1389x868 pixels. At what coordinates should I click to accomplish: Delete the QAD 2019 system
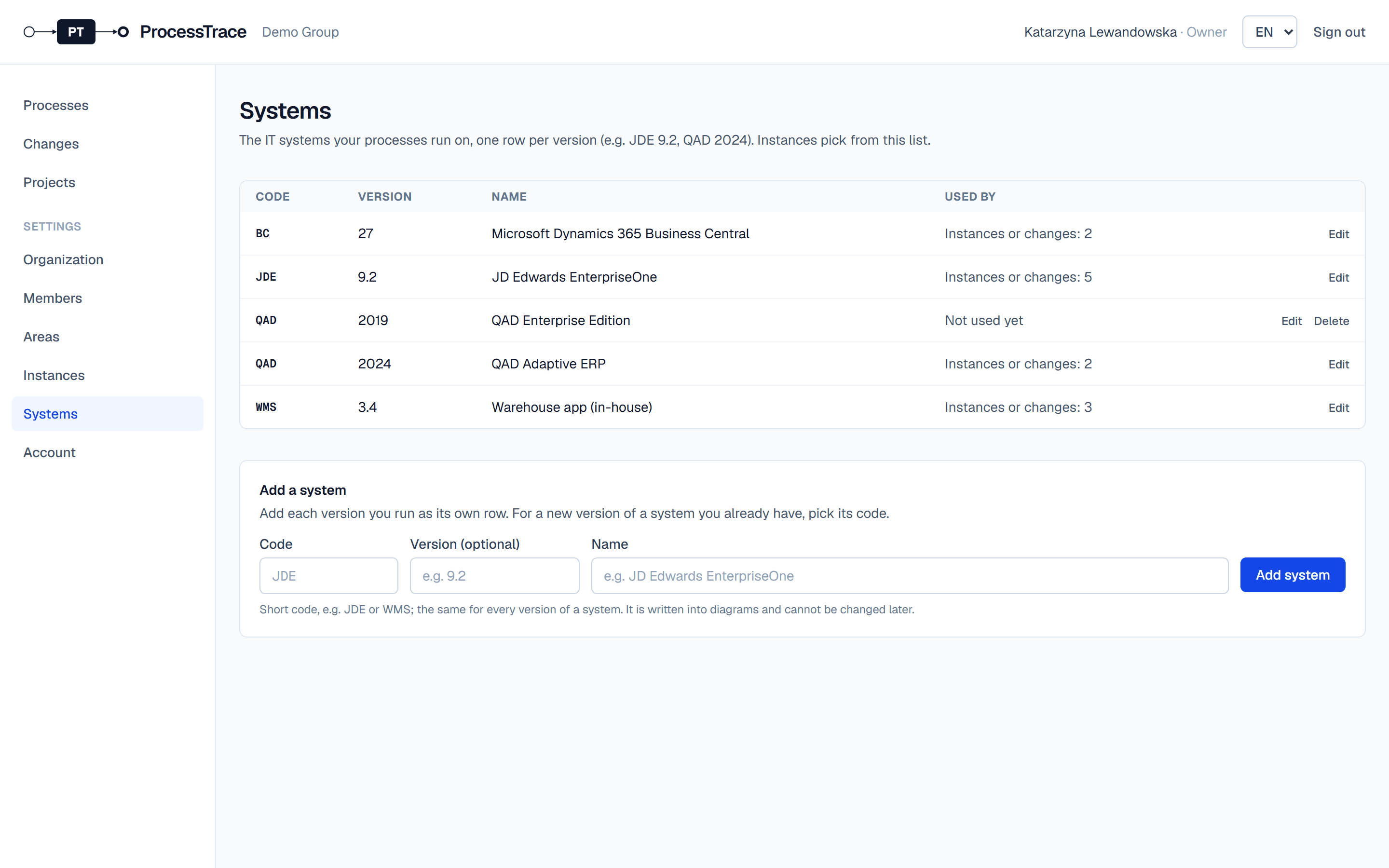click(x=1331, y=321)
